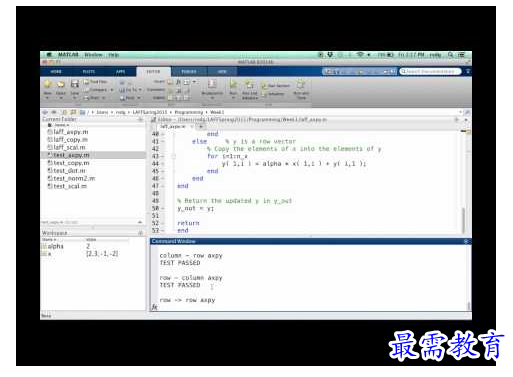Open the Save dropdown arrow

[x=75, y=98]
